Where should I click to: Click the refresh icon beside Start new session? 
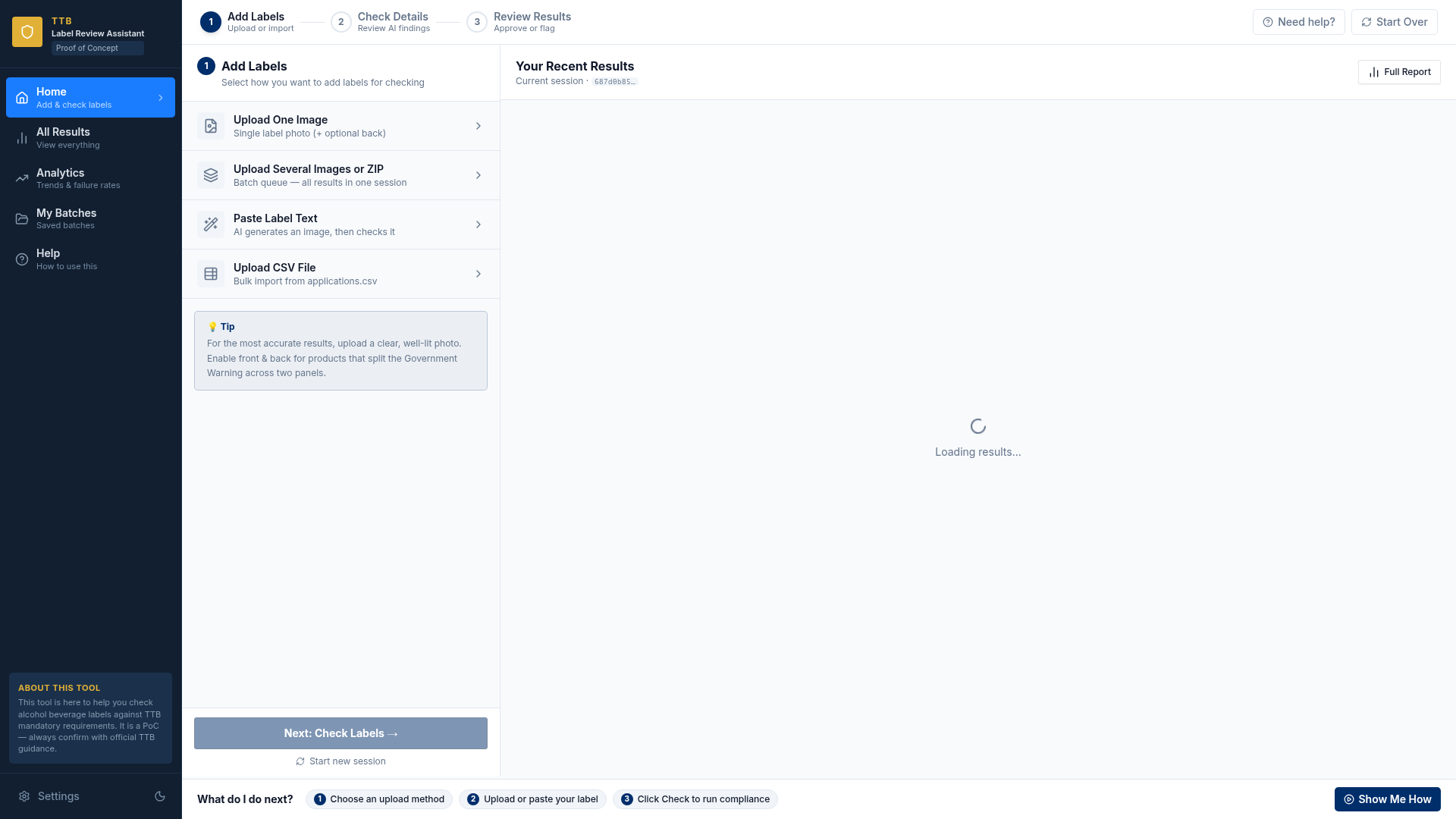(x=300, y=761)
